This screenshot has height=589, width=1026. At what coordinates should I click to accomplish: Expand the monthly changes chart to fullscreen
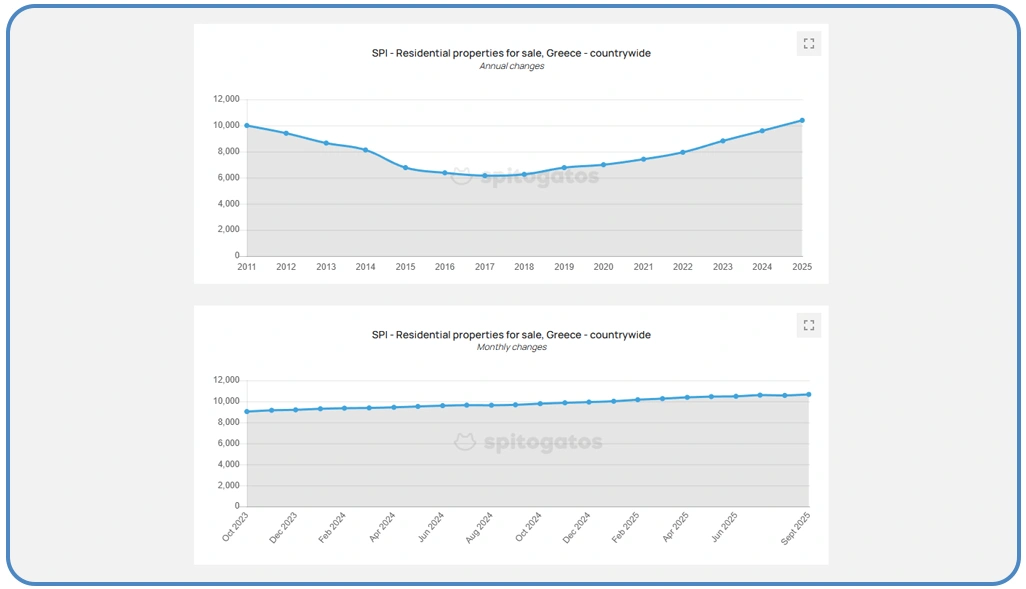coord(808,325)
